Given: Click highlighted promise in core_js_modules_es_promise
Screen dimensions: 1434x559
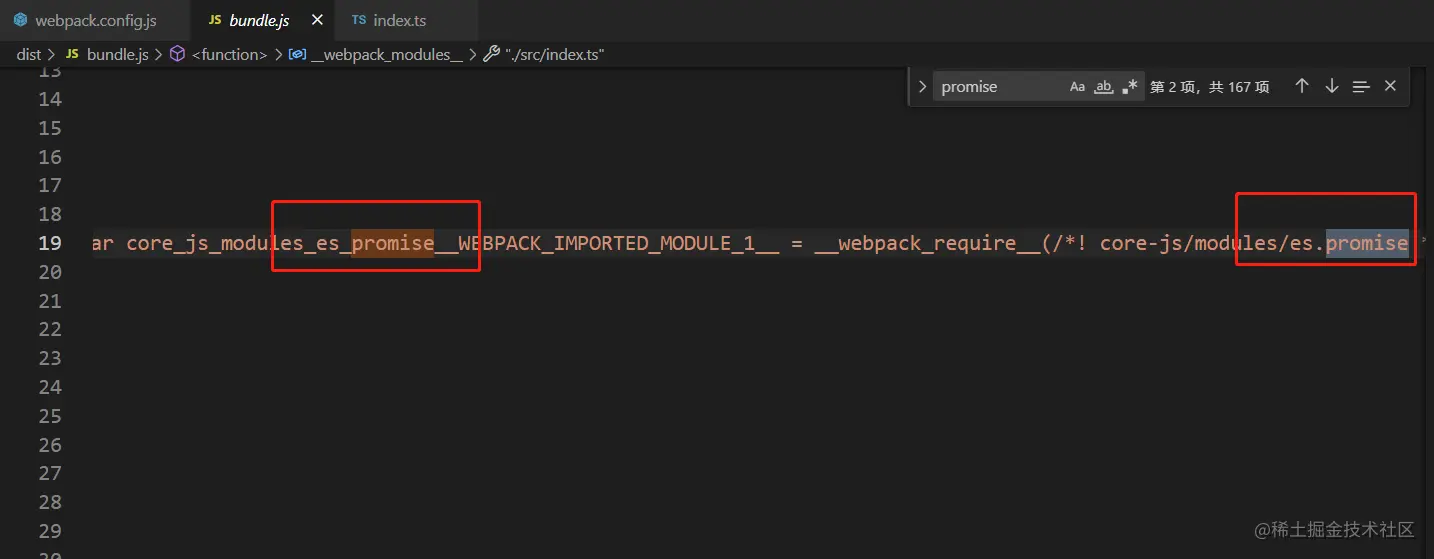Looking at the screenshot, I should click(x=393, y=243).
